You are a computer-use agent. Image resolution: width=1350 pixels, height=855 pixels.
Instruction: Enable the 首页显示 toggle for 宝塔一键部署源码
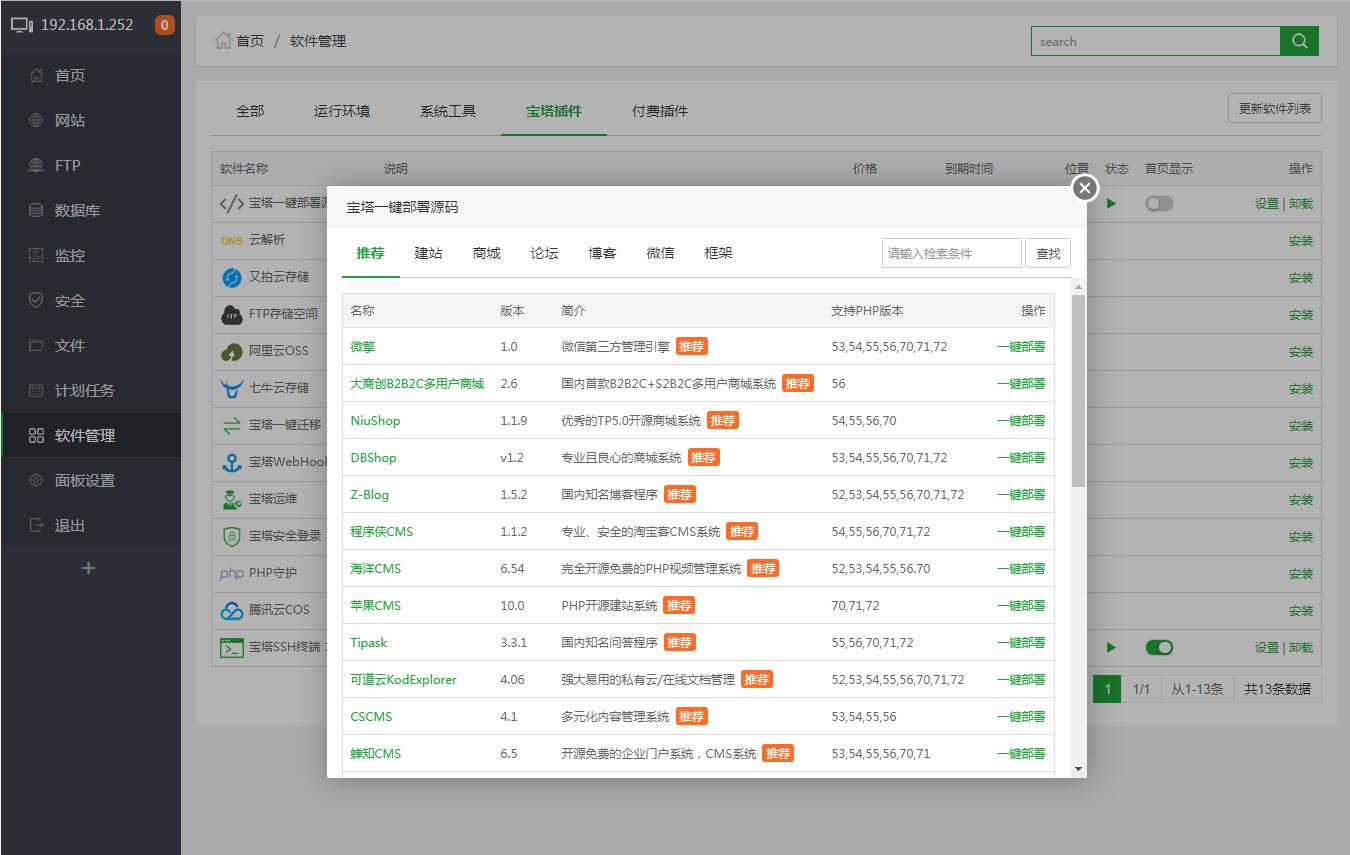pyautogui.click(x=1159, y=203)
